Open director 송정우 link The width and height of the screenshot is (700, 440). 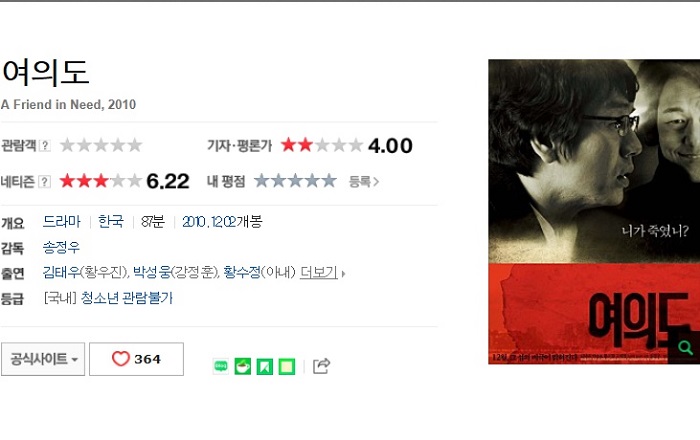click(61, 247)
